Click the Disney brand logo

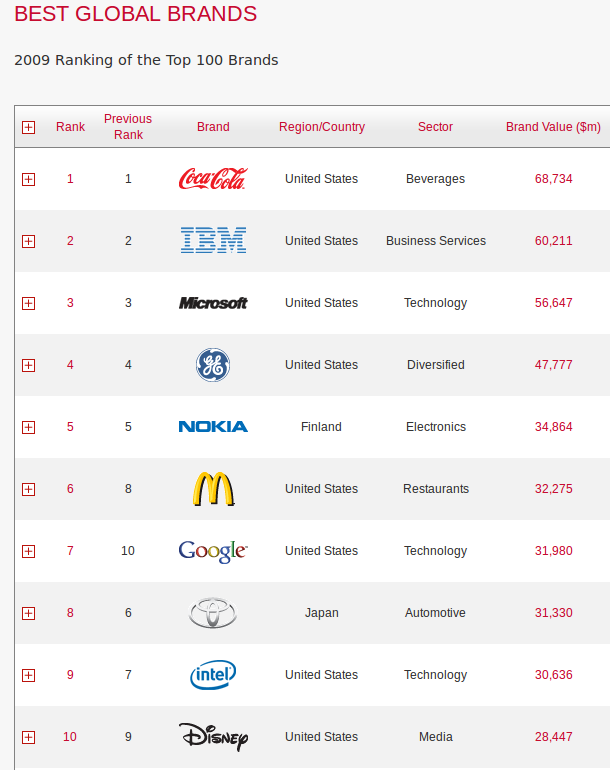213,737
